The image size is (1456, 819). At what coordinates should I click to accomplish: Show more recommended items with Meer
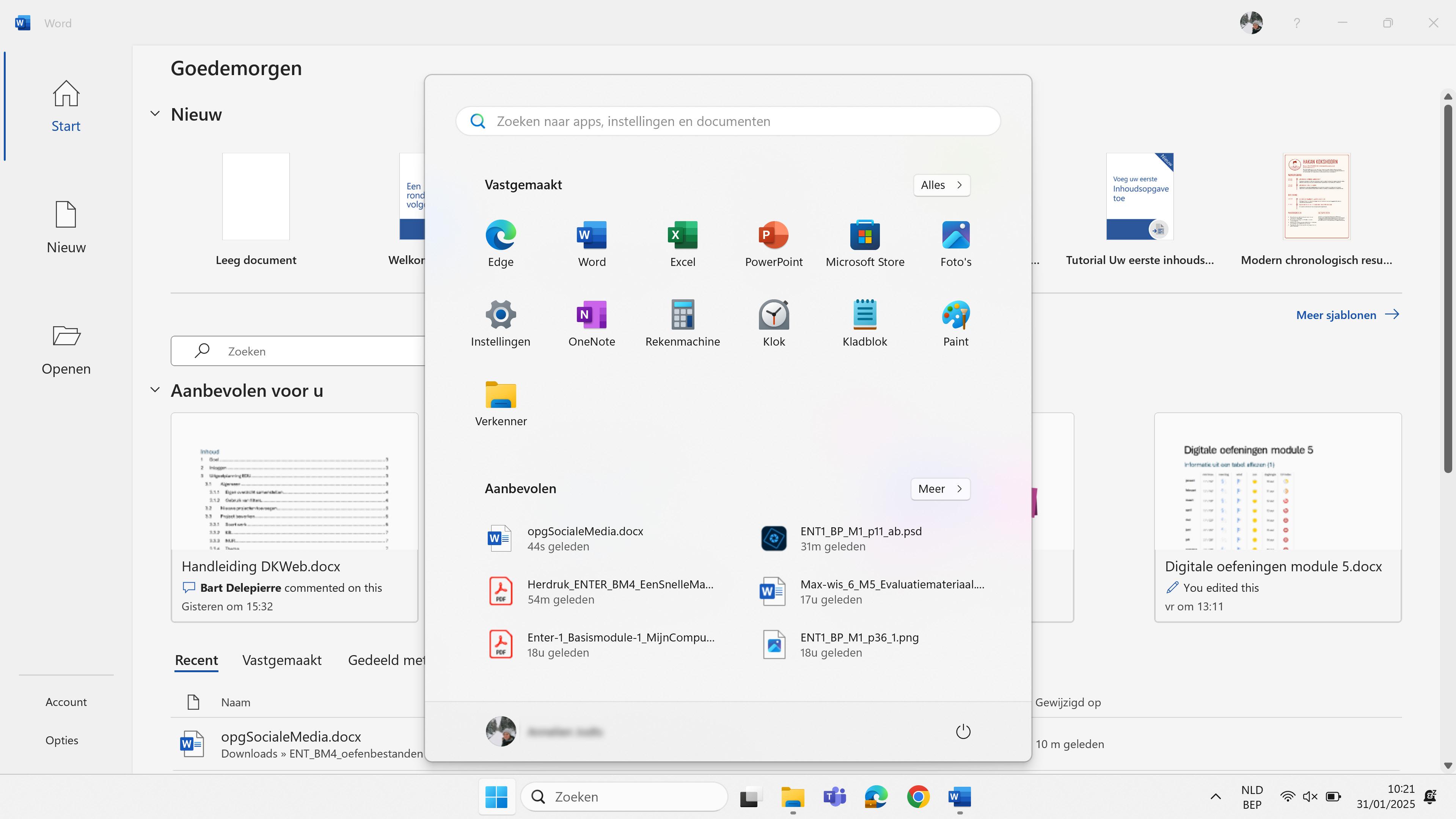(940, 488)
